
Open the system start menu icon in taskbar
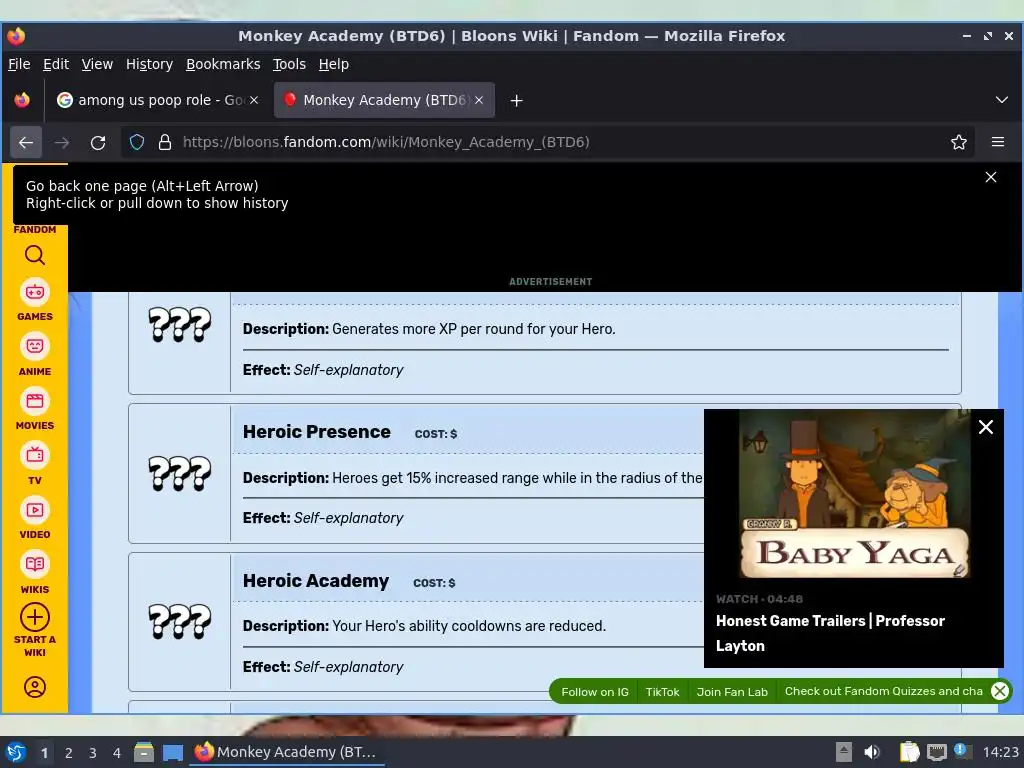tap(16, 752)
